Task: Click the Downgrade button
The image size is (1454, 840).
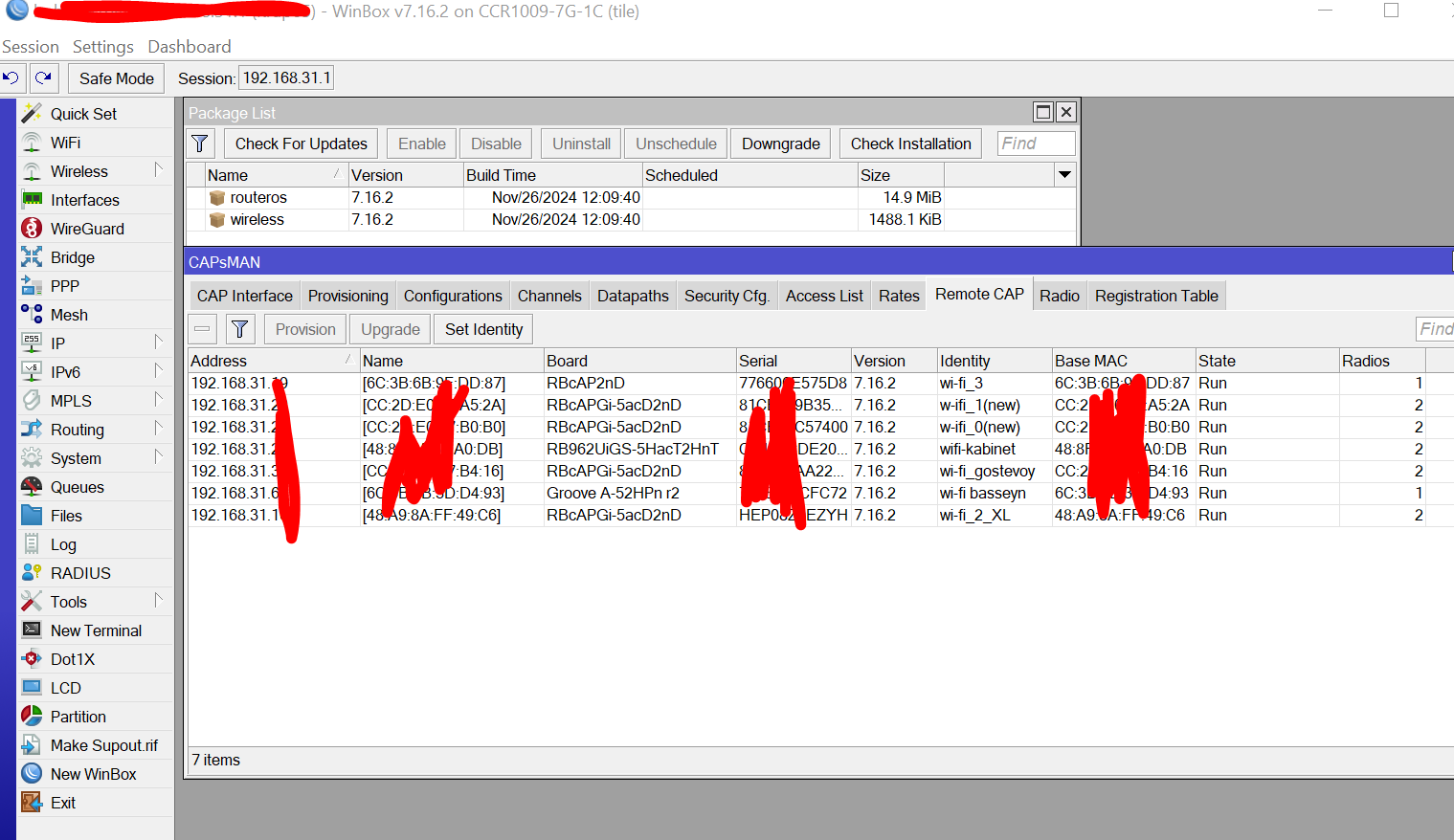Action: click(781, 144)
